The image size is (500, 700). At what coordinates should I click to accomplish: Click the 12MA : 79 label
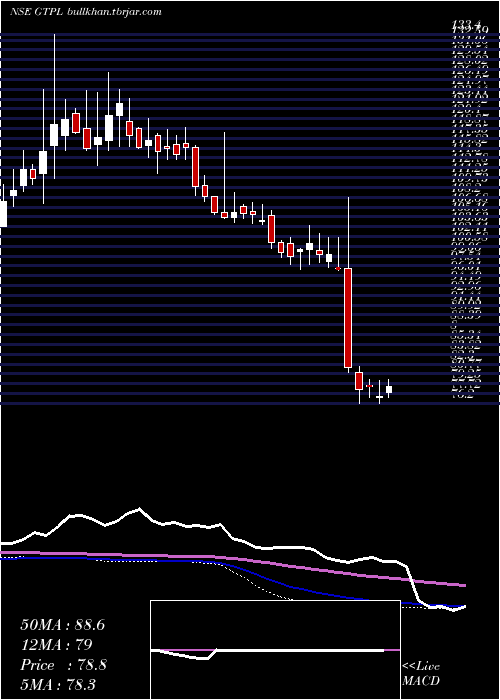[56, 645]
